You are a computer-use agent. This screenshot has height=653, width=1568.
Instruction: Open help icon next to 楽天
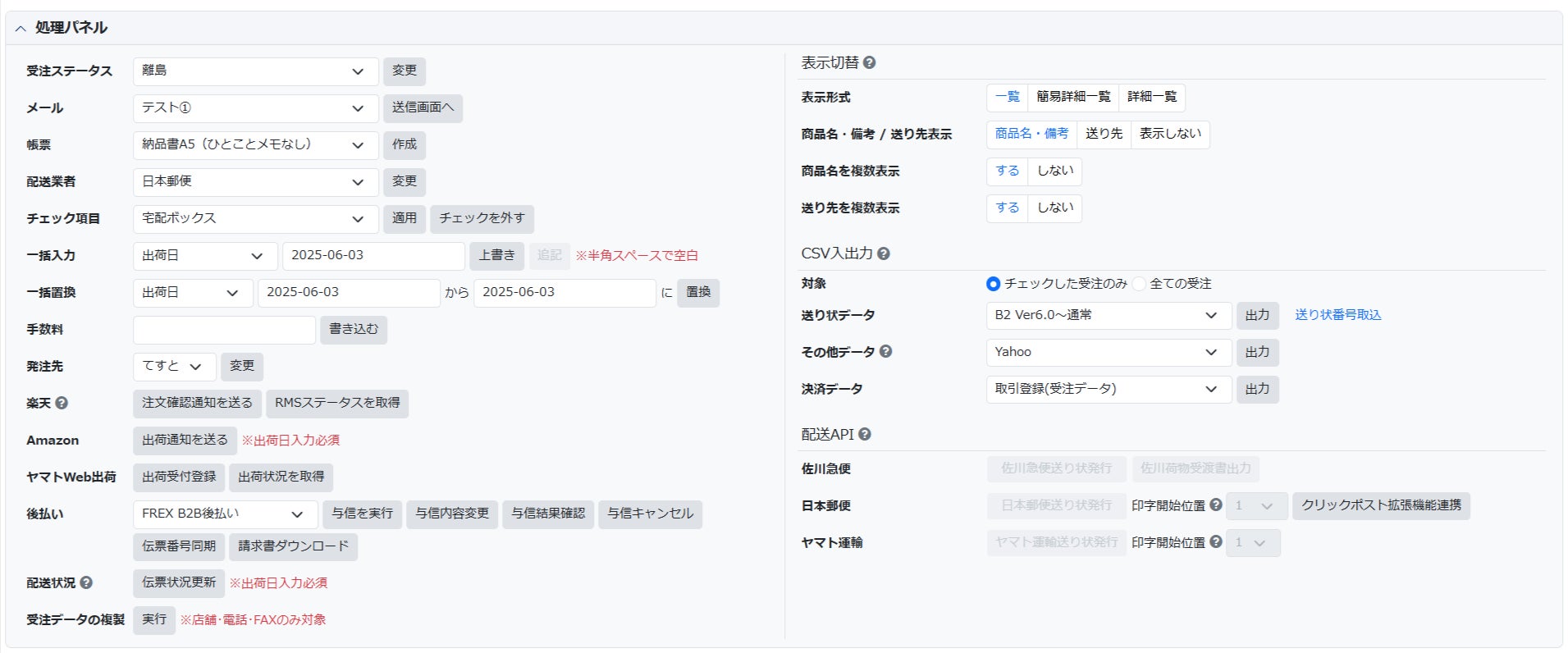tap(62, 403)
